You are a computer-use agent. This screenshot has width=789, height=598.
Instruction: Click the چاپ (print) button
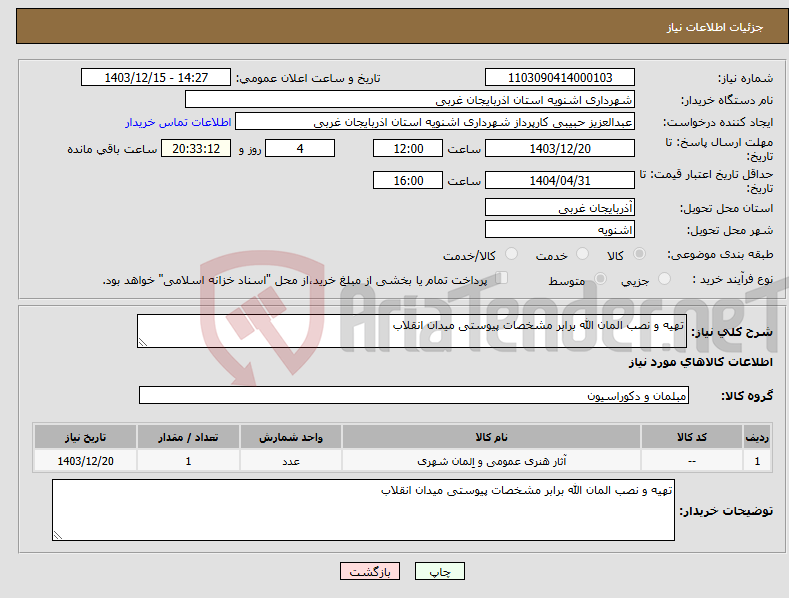click(439, 571)
